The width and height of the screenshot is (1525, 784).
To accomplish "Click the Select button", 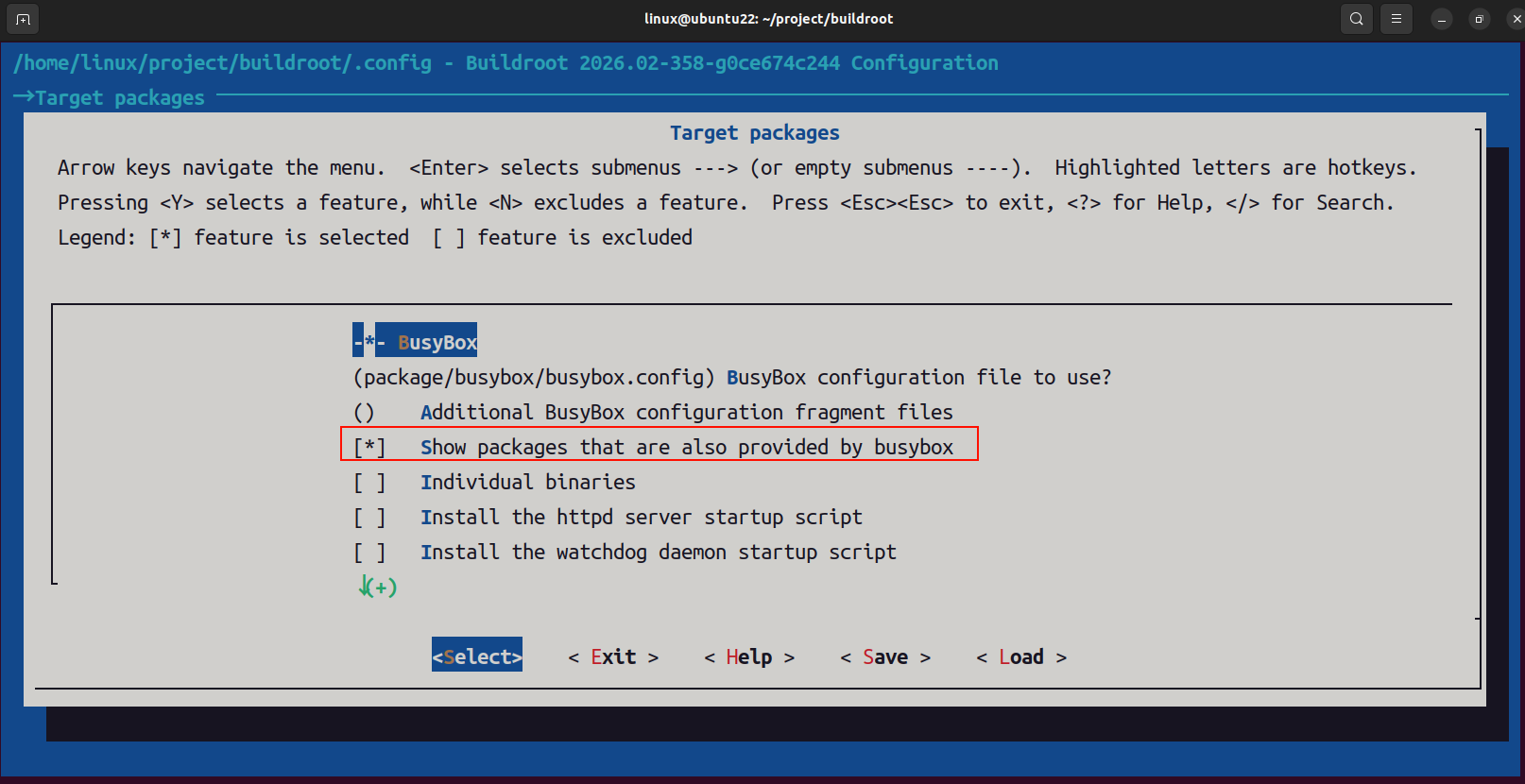I will coord(477,656).
